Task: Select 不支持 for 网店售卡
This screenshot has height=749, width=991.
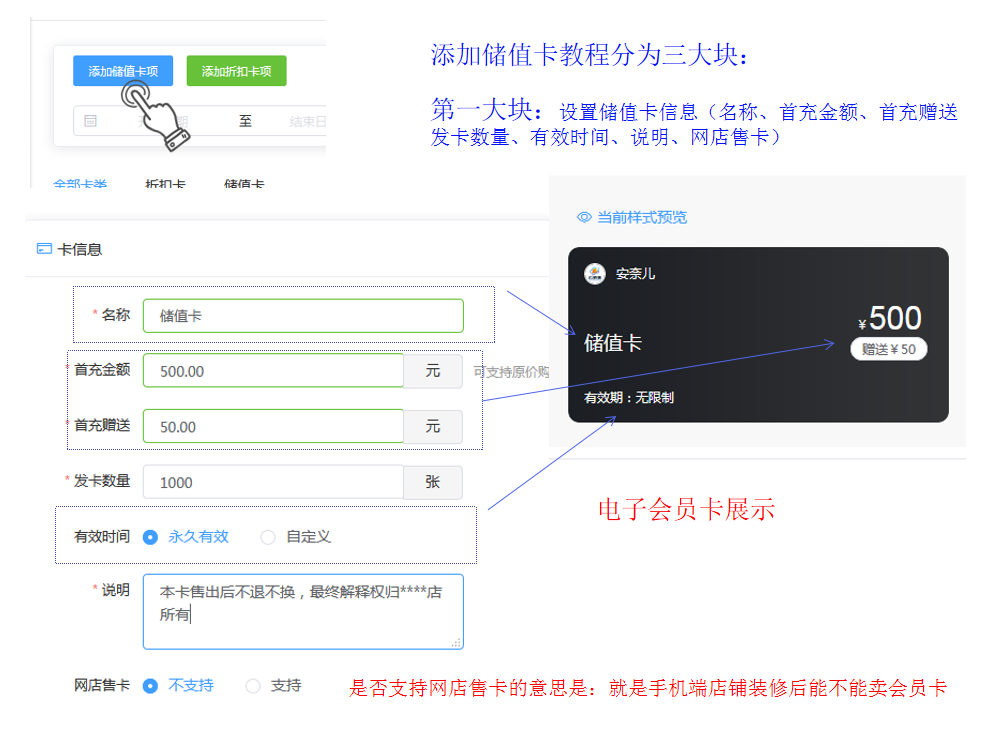Action: 150,686
